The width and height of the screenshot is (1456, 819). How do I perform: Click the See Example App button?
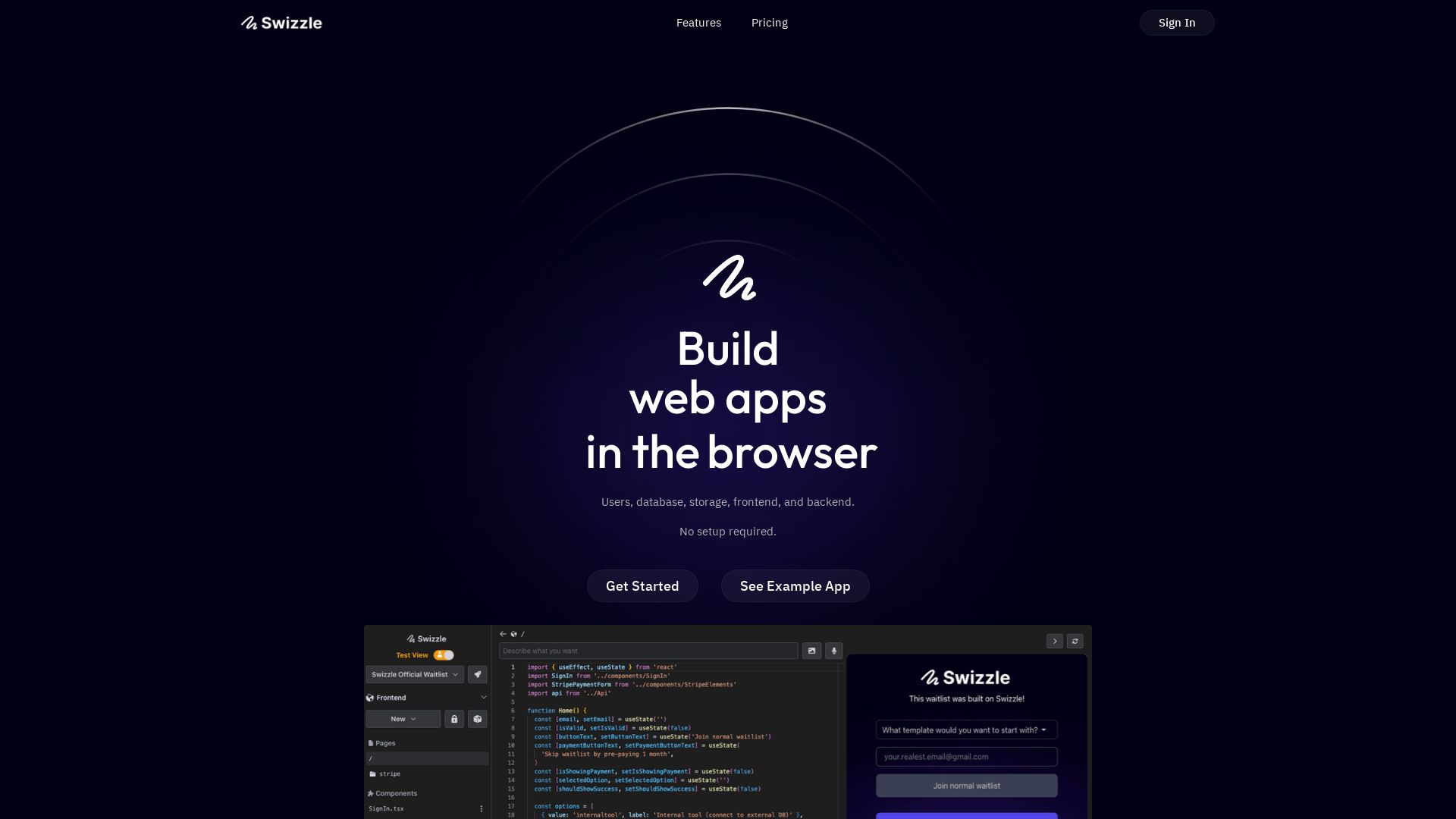click(x=795, y=586)
